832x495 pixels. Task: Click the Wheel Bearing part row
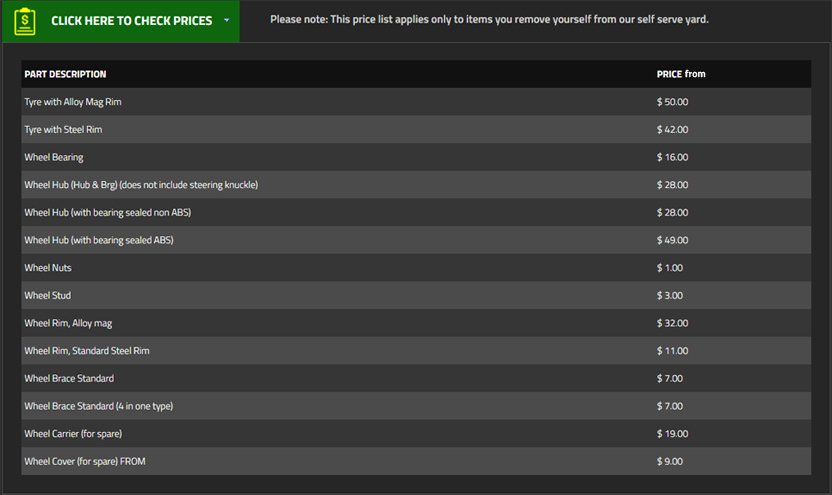coord(54,157)
